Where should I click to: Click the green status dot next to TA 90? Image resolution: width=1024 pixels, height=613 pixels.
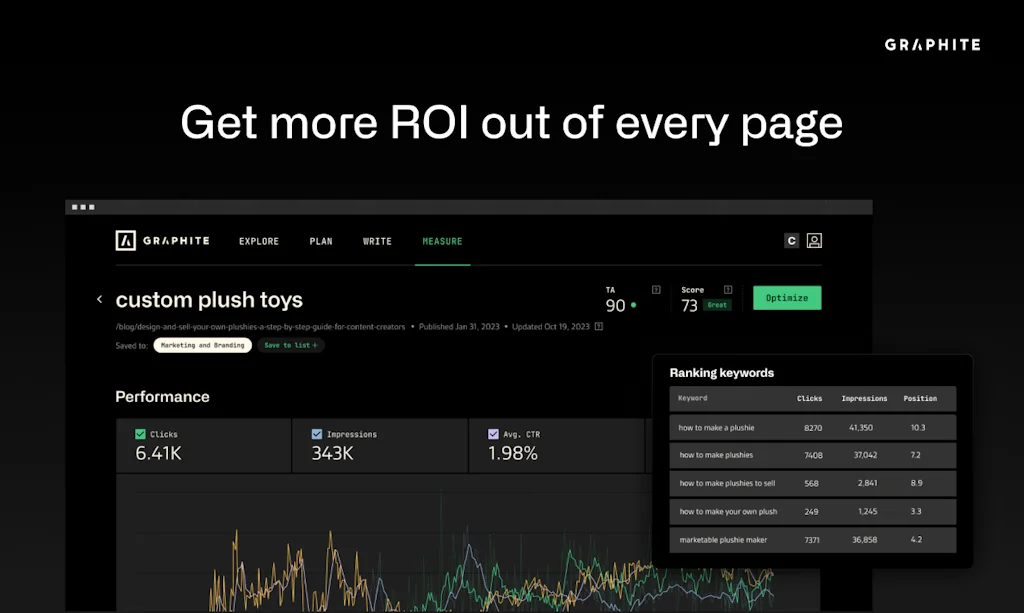pyautogui.click(x=633, y=305)
